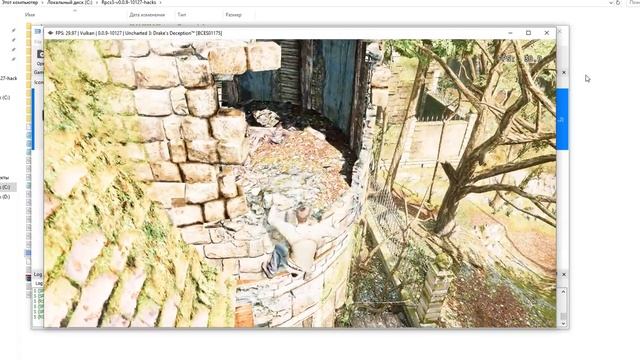This screenshot has height=360, width=640.
Task: Sort files by 'Дата изменения' column
Action: (147, 15)
